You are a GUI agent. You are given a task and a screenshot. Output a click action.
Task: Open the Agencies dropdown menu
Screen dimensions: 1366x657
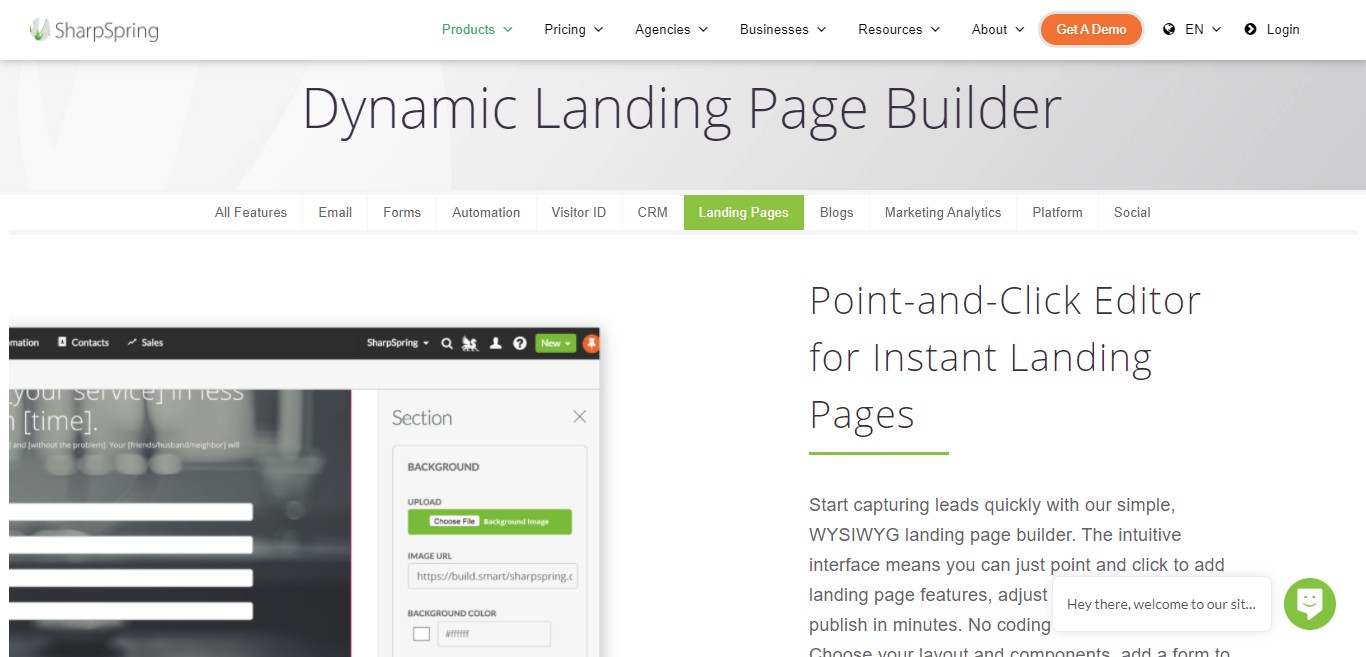[x=672, y=30]
